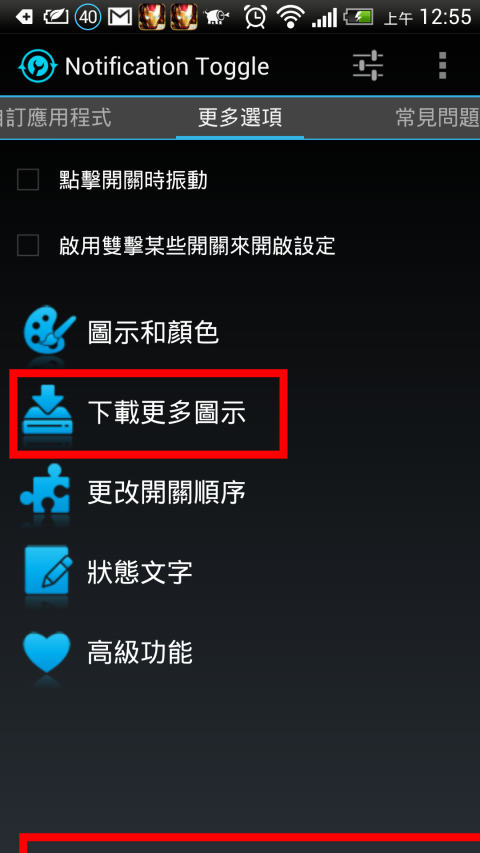Select the 更多選項 tab
The image size is (480, 853).
pyautogui.click(x=240, y=118)
